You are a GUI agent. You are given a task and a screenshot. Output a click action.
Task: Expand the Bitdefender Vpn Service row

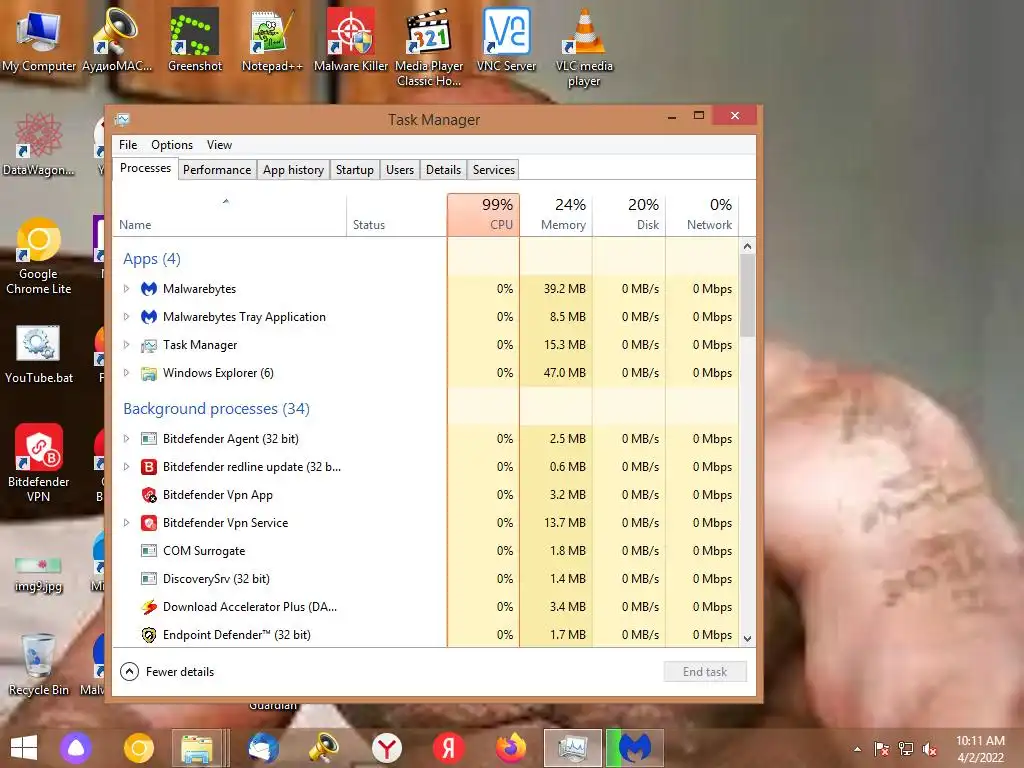(127, 523)
